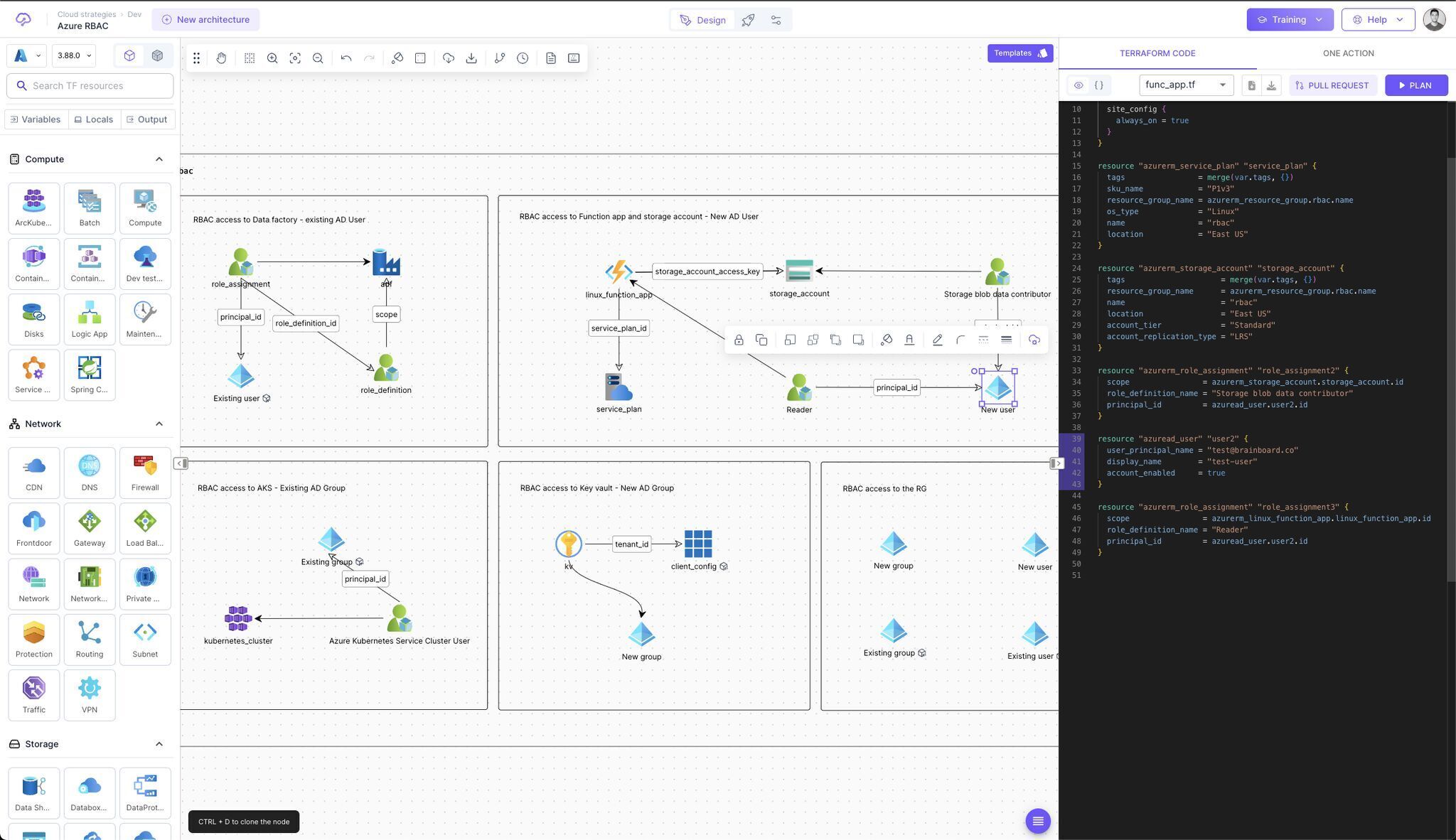The height and width of the screenshot is (840, 1456).
Task: Click the PLAN button
Action: [1415, 85]
